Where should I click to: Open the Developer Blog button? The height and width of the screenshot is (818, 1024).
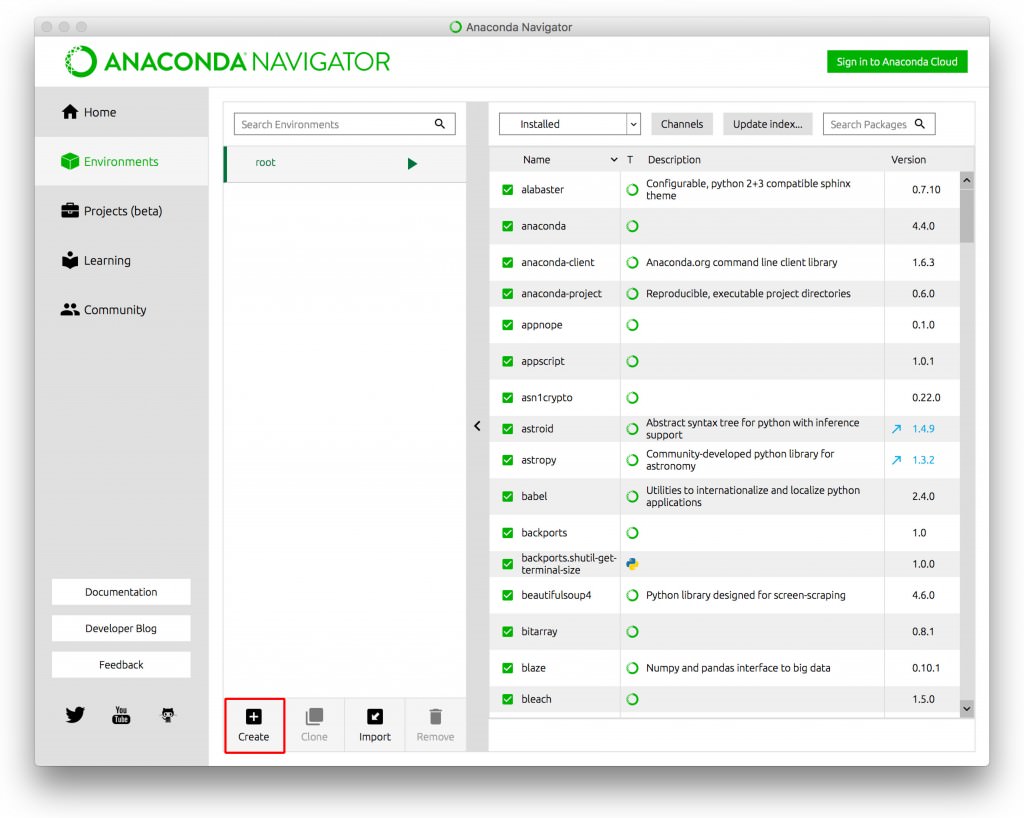pos(121,629)
